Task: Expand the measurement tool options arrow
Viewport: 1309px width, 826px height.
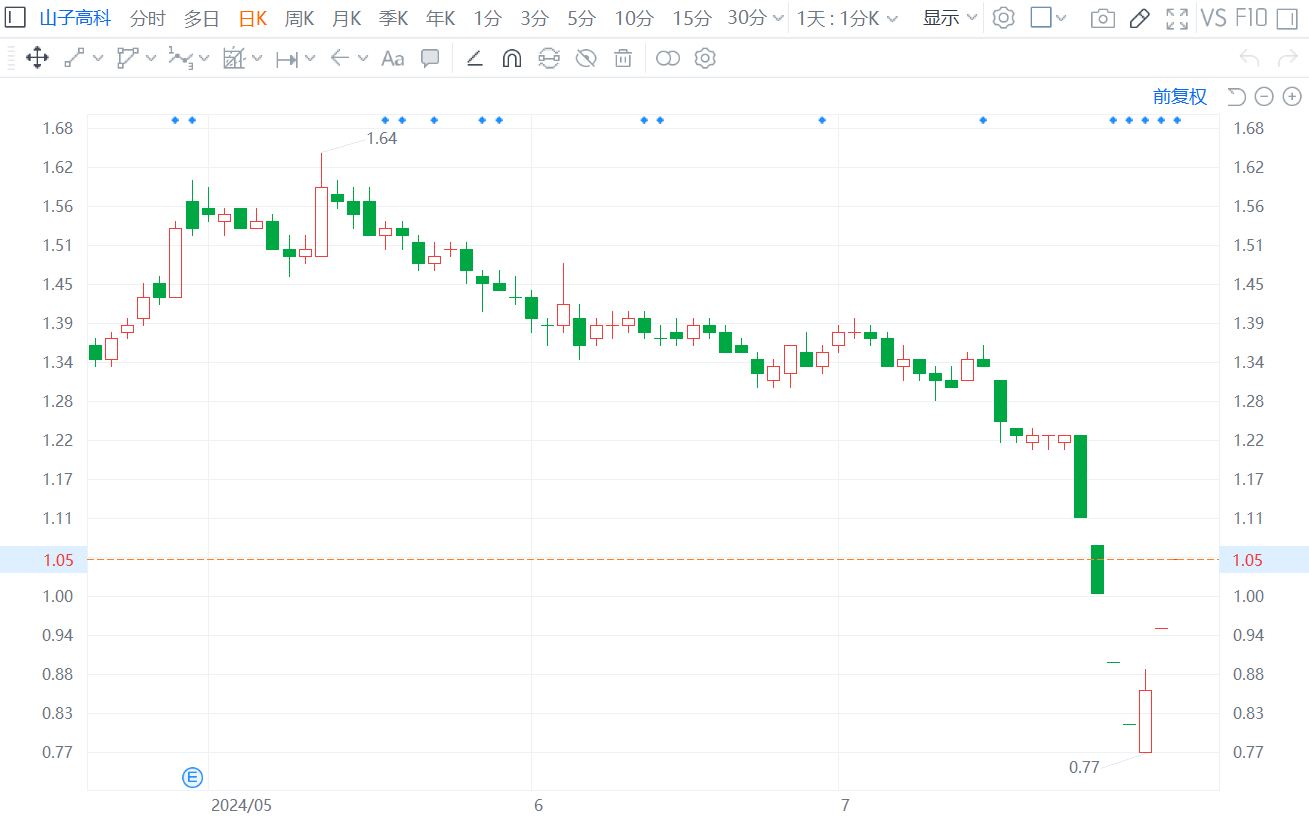Action: (x=310, y=58)
